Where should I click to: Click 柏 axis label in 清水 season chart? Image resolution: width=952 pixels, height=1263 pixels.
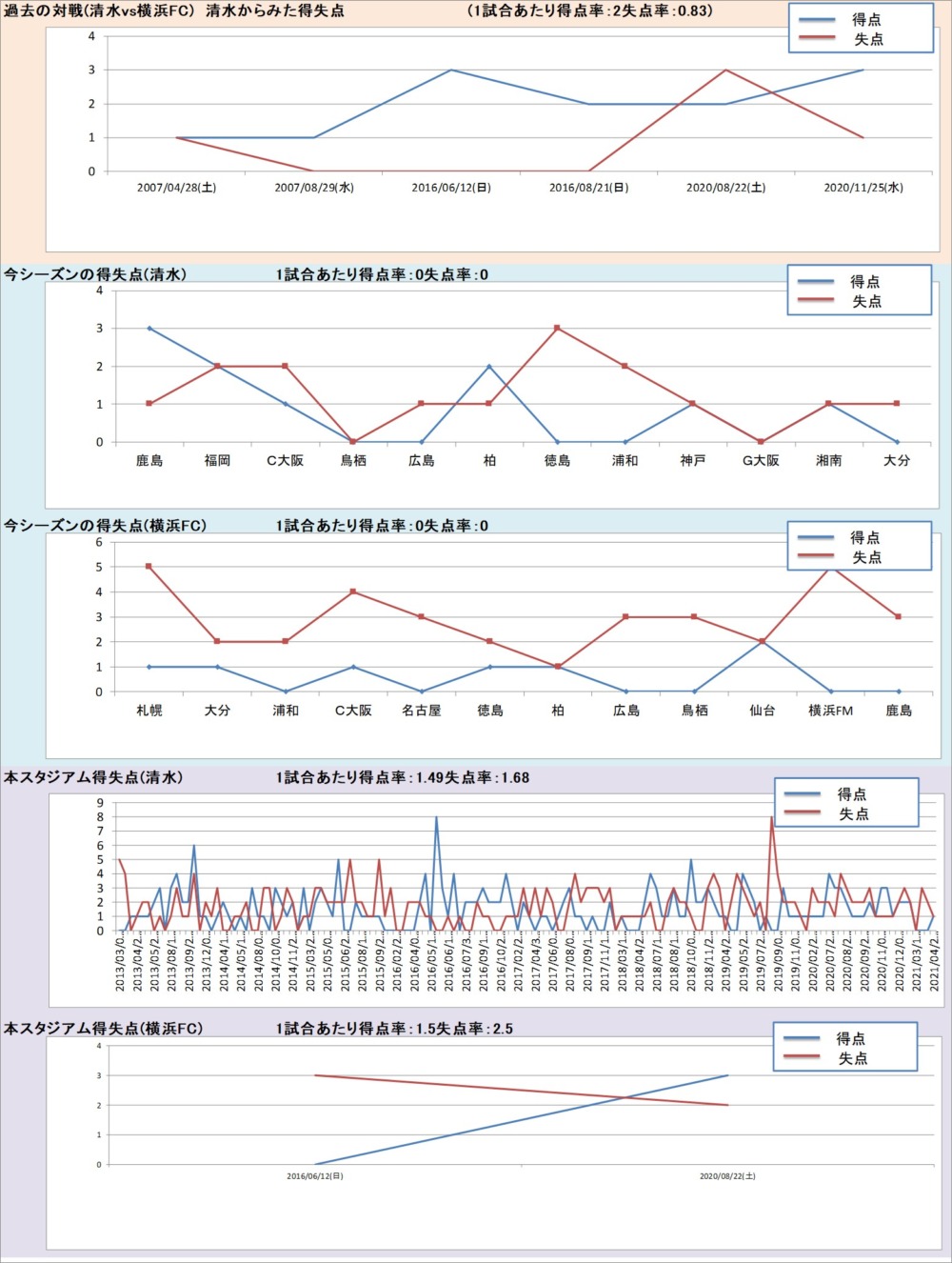[x=489, y=461]
